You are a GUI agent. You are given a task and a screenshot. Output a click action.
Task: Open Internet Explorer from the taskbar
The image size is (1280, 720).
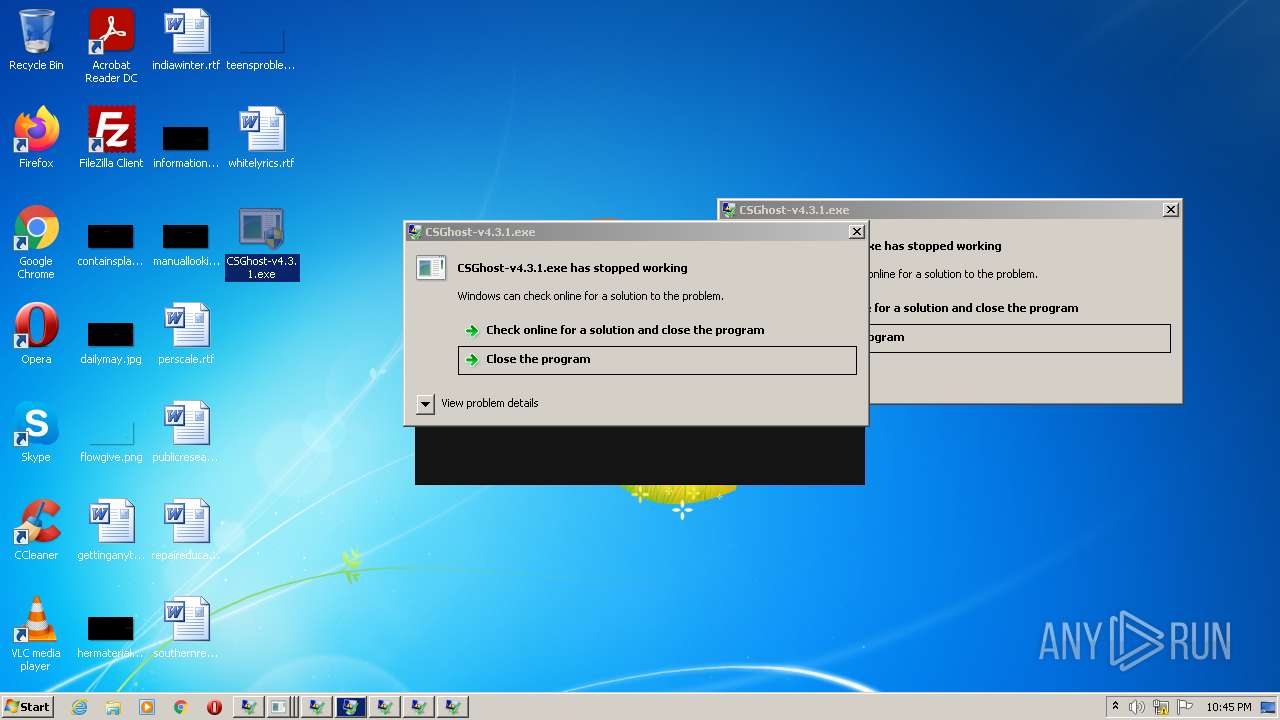point(79,707)
